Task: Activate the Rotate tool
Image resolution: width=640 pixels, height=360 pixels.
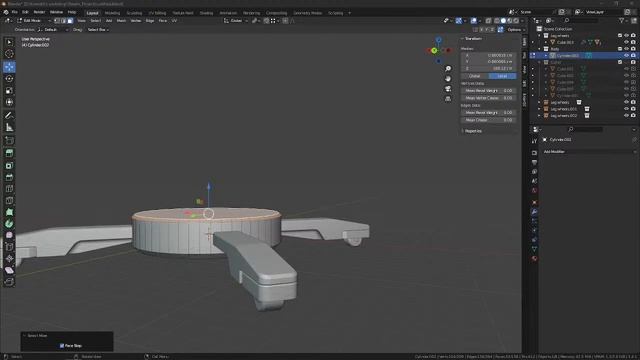Action: pos(9,78)
